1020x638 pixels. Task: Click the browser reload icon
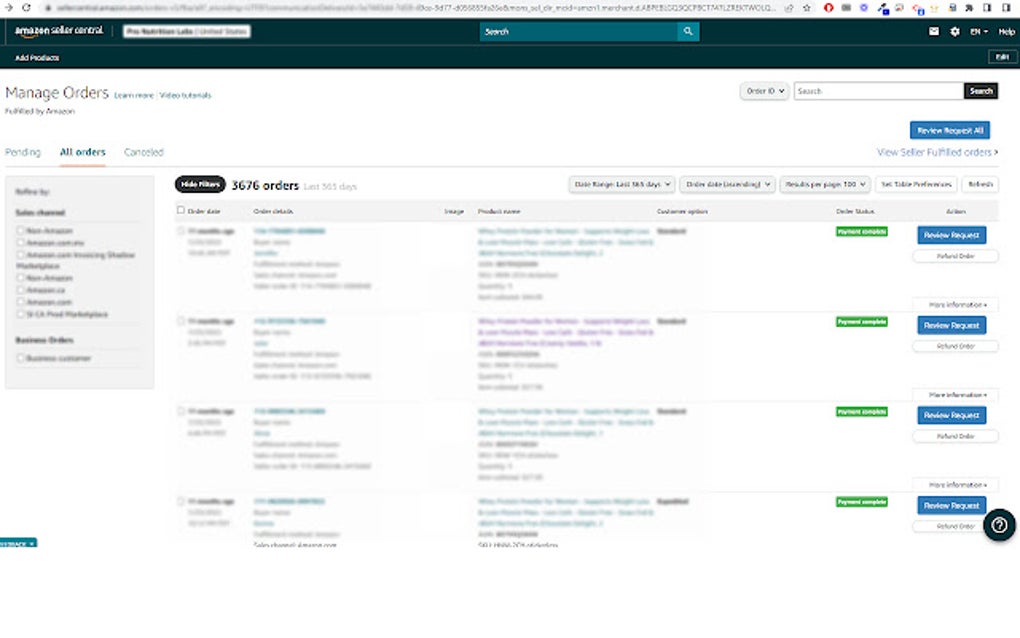pos(26,8)
